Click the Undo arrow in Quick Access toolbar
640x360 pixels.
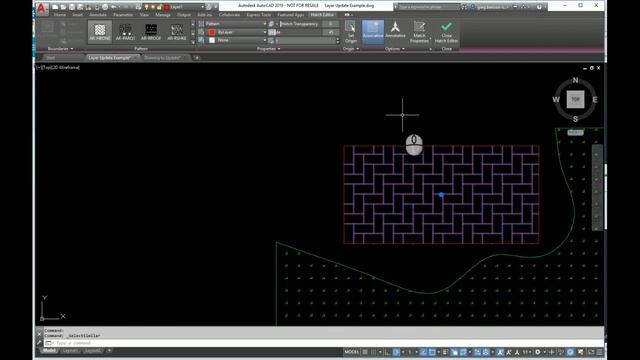coord(114,7)
